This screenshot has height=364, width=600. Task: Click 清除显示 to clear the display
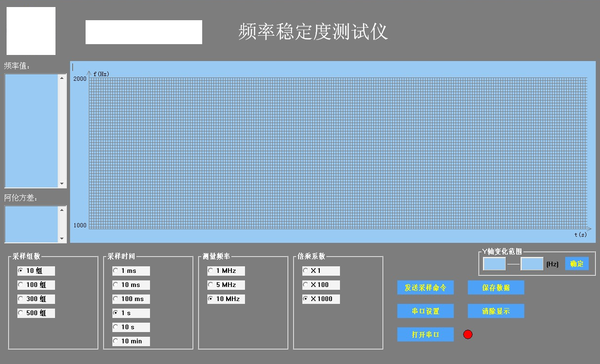click(x=496, y=311)
